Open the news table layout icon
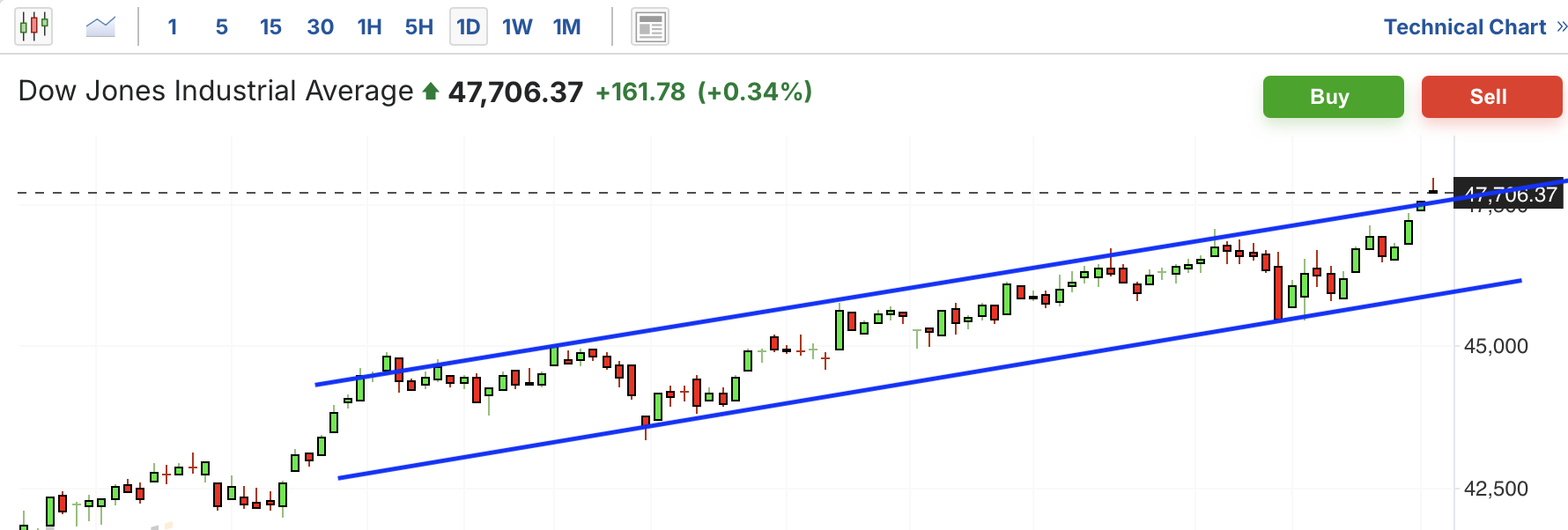The width and height of the screenshot is (1568, 530). pos(650,26)
